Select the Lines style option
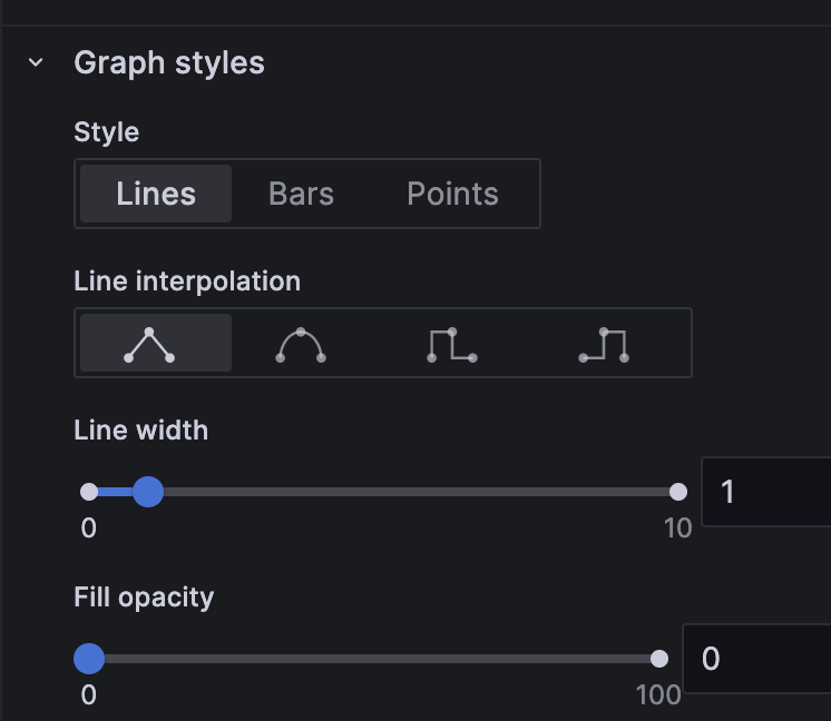The width and height of the screenshot is (832, 722). (x=156, y=194)
